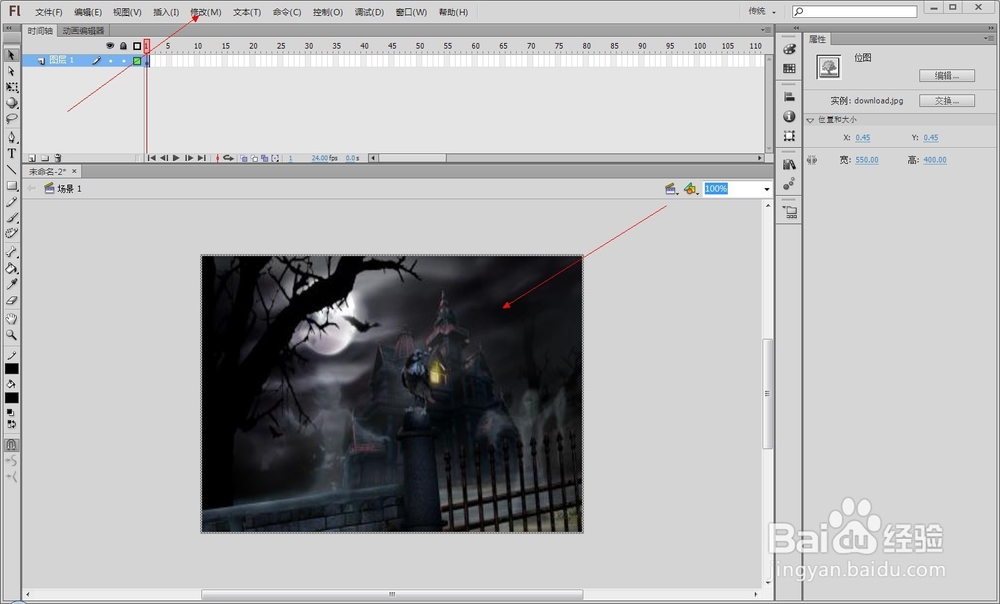The image size is (1000, 604).
Task: Open the Color panel palette icon
Action: coord(789,49)
